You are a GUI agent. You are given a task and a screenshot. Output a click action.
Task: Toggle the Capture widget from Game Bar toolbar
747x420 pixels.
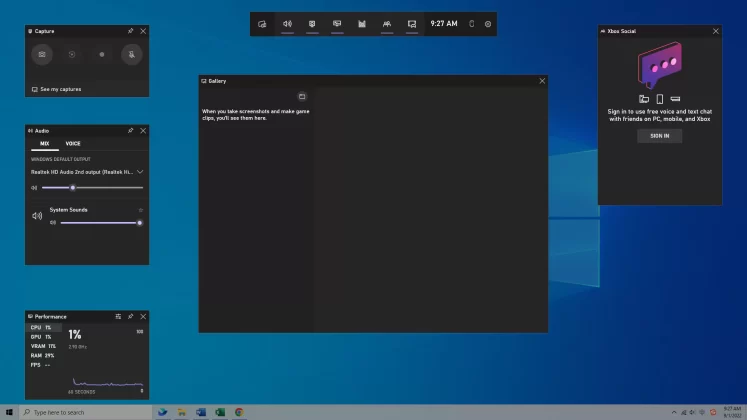click(312, 24)
